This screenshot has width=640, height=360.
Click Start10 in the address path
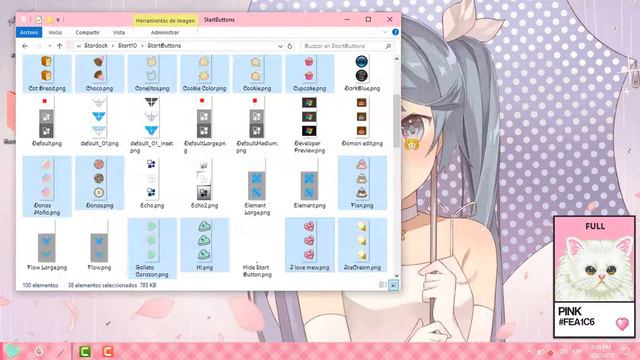tap(127, 46)
